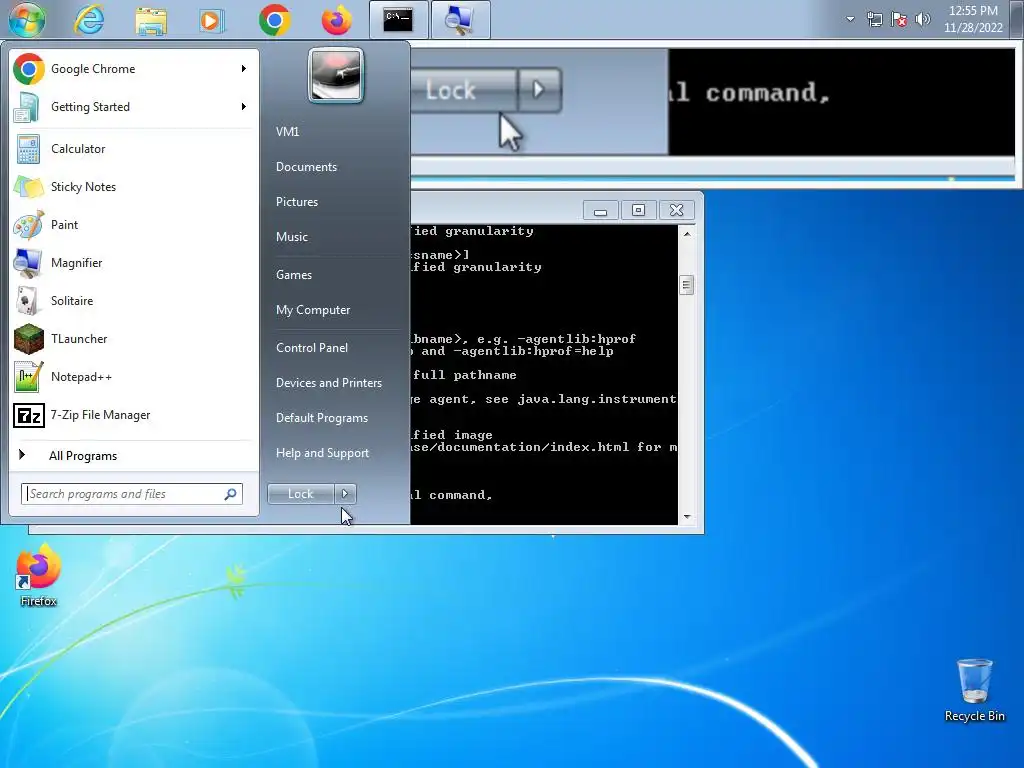Switch to Magnifier taskbar button
The width and height of the screenshot is (1024, 768).
coord(460,20)
